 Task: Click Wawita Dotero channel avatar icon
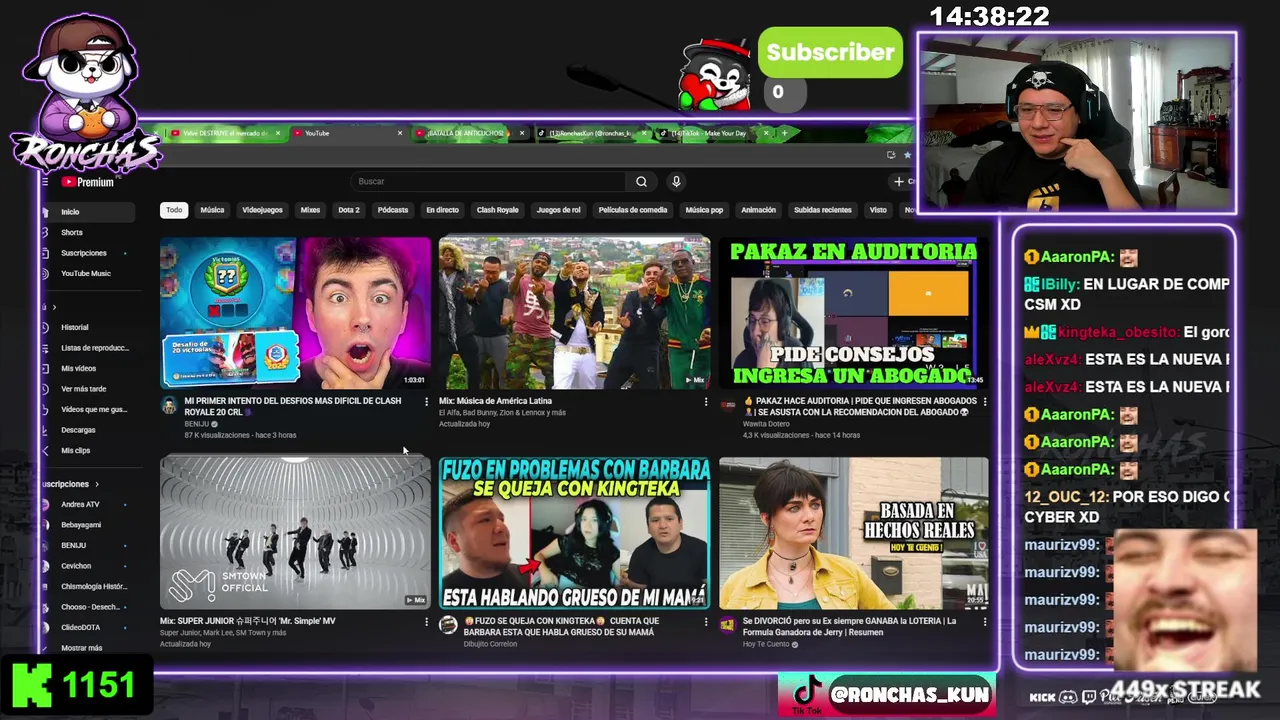727,405
